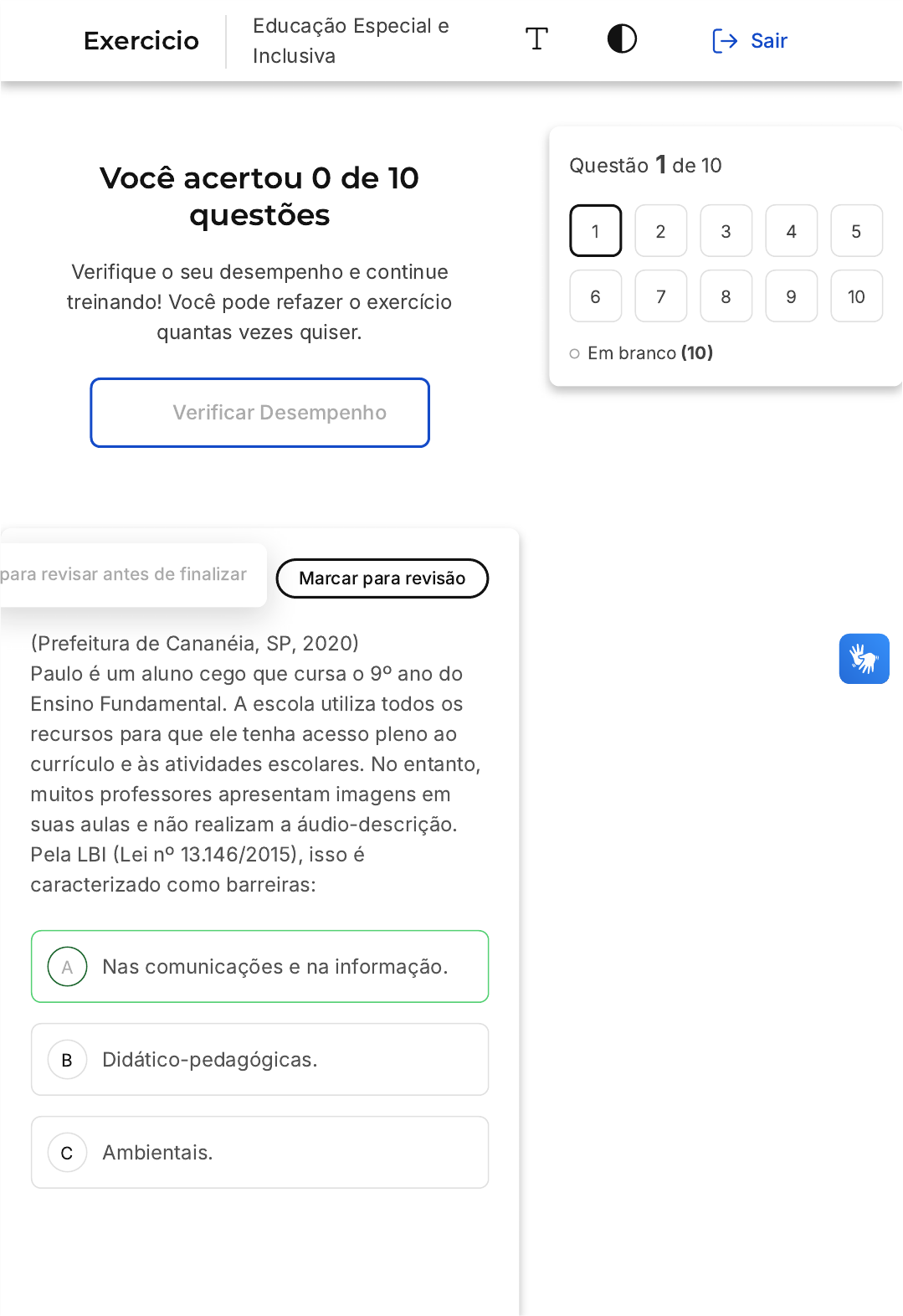
Task: Open question 8
Action: [726, 296]
